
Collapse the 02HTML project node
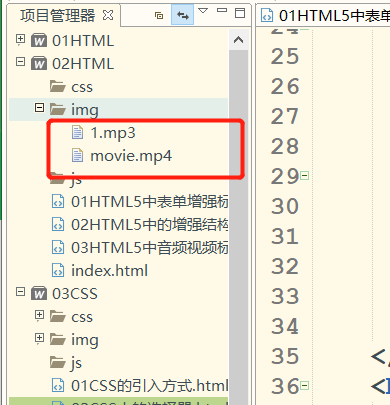point(20,62)
